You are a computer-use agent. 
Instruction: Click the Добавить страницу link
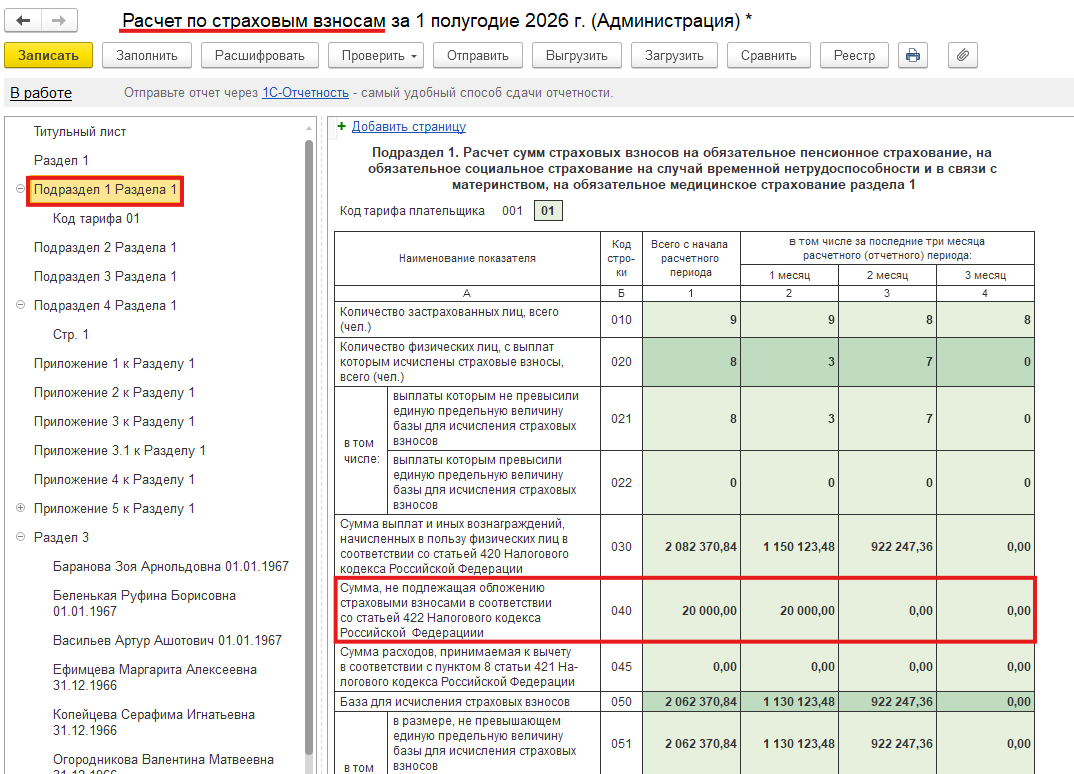coord(409,126)
